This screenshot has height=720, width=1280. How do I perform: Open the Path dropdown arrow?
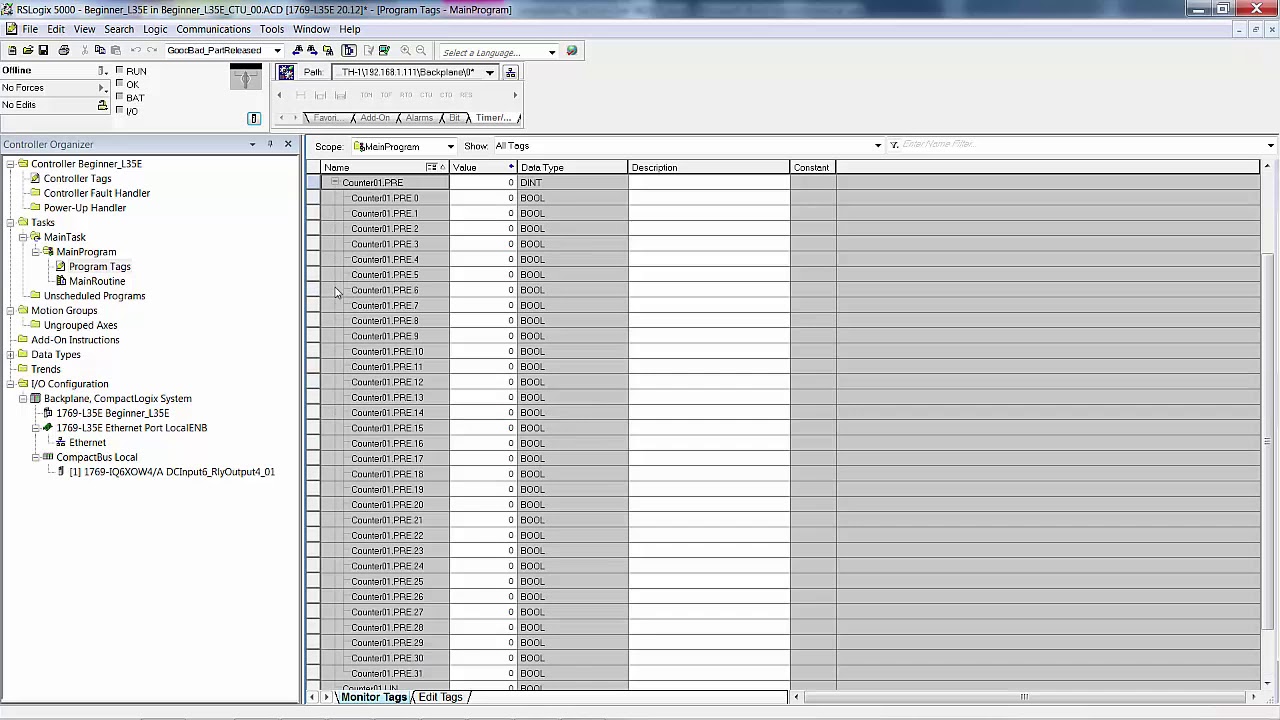490,72
